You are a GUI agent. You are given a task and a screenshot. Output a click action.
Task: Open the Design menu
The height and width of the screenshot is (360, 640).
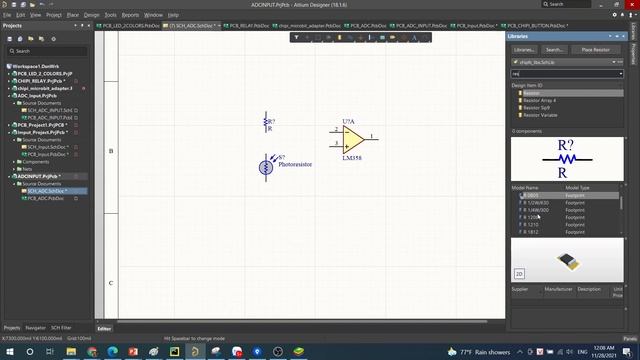point(91,15)
